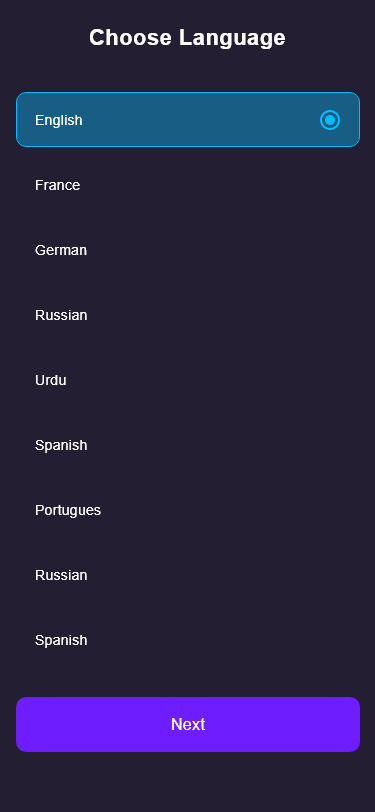The height and width of the screenshot is (812, 375).
Task: Tap the Portugues text label
Action: coord(68,511)
